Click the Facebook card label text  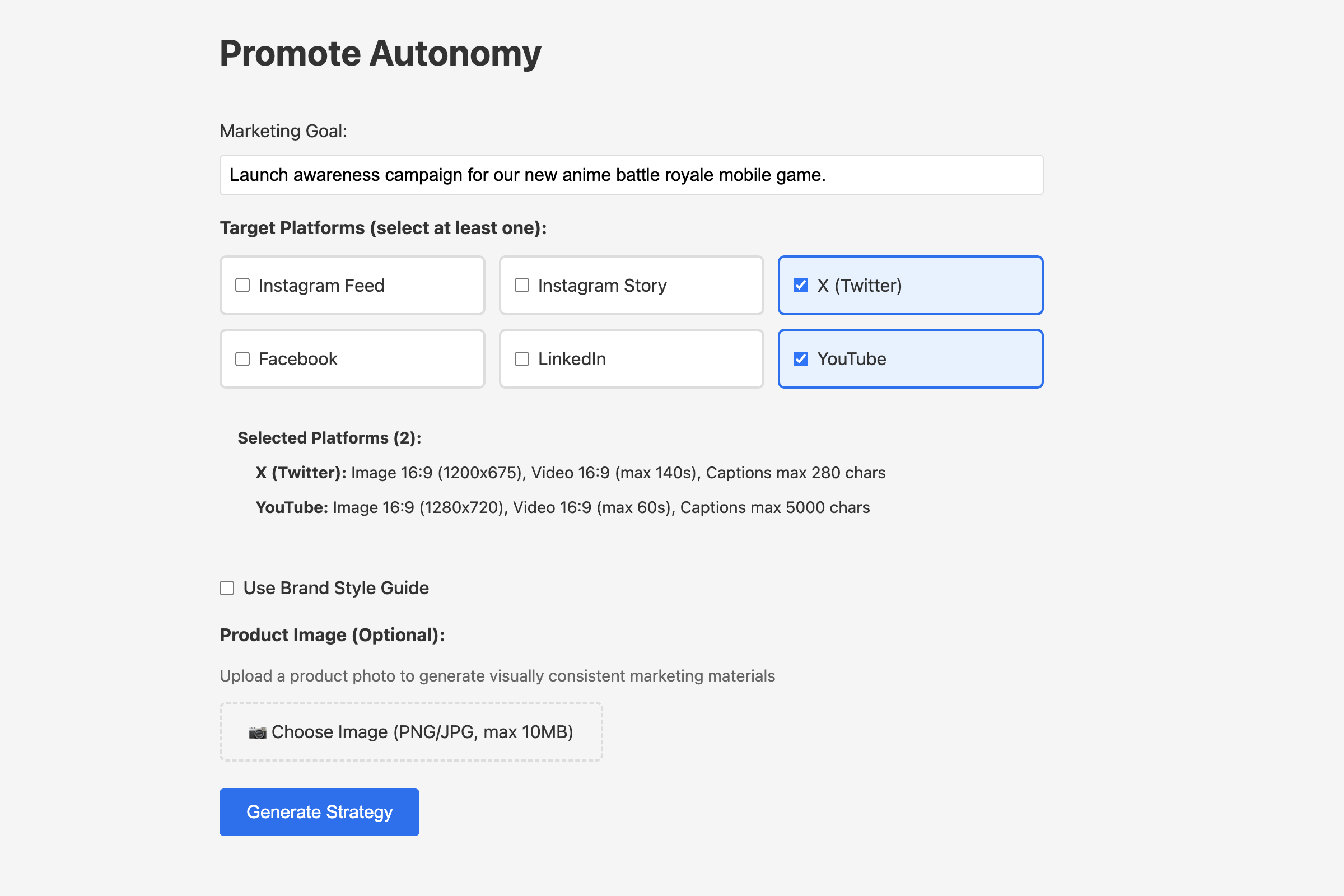298,359
